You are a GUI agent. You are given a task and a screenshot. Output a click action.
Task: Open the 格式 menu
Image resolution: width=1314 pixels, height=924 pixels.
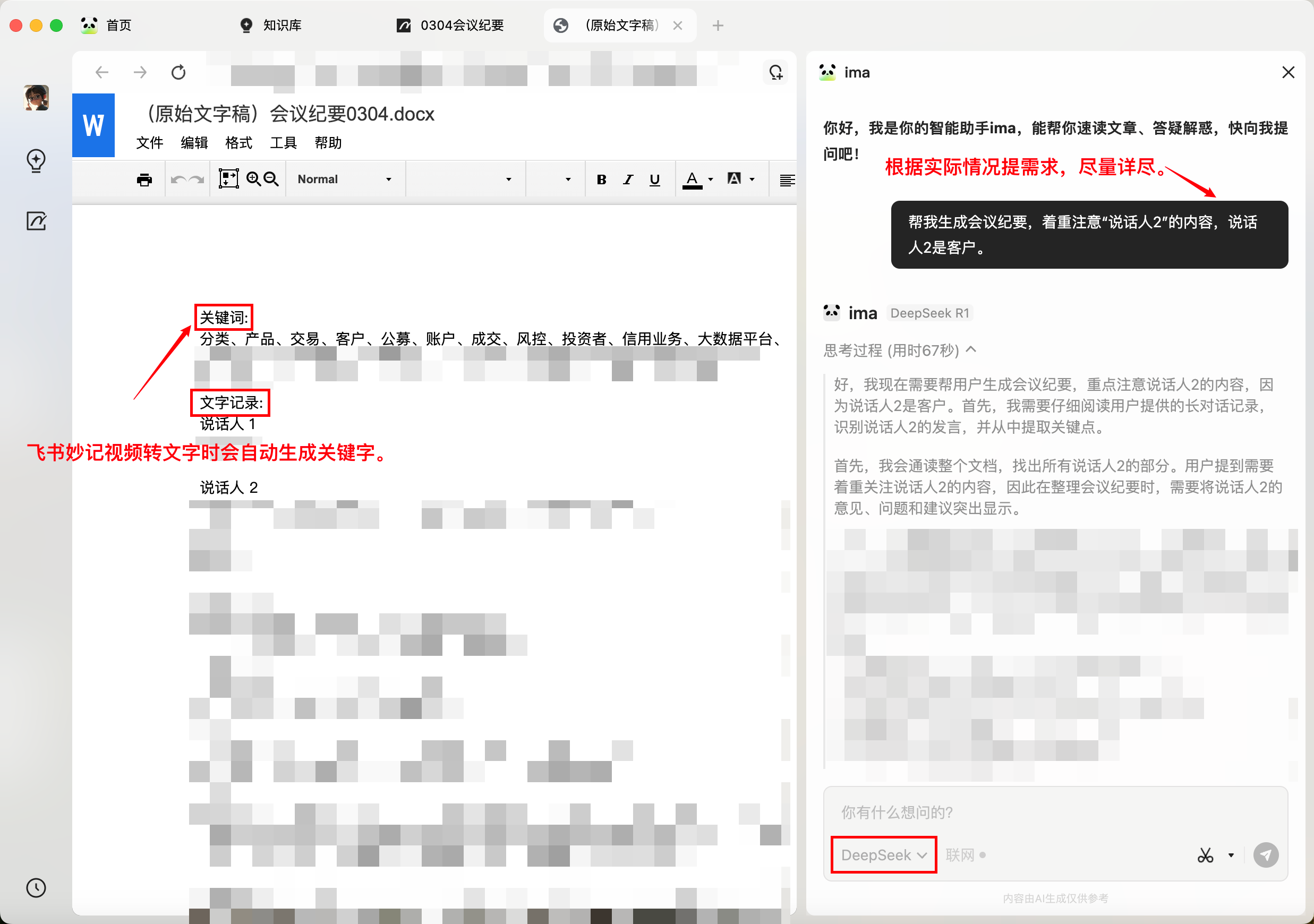pyautogui.click(x=238, y=143)
